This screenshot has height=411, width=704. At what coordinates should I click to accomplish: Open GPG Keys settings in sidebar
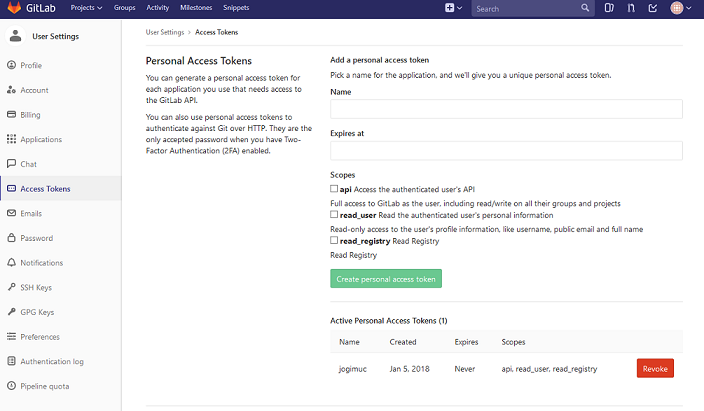pyautogui.click(x=37, y=312)
